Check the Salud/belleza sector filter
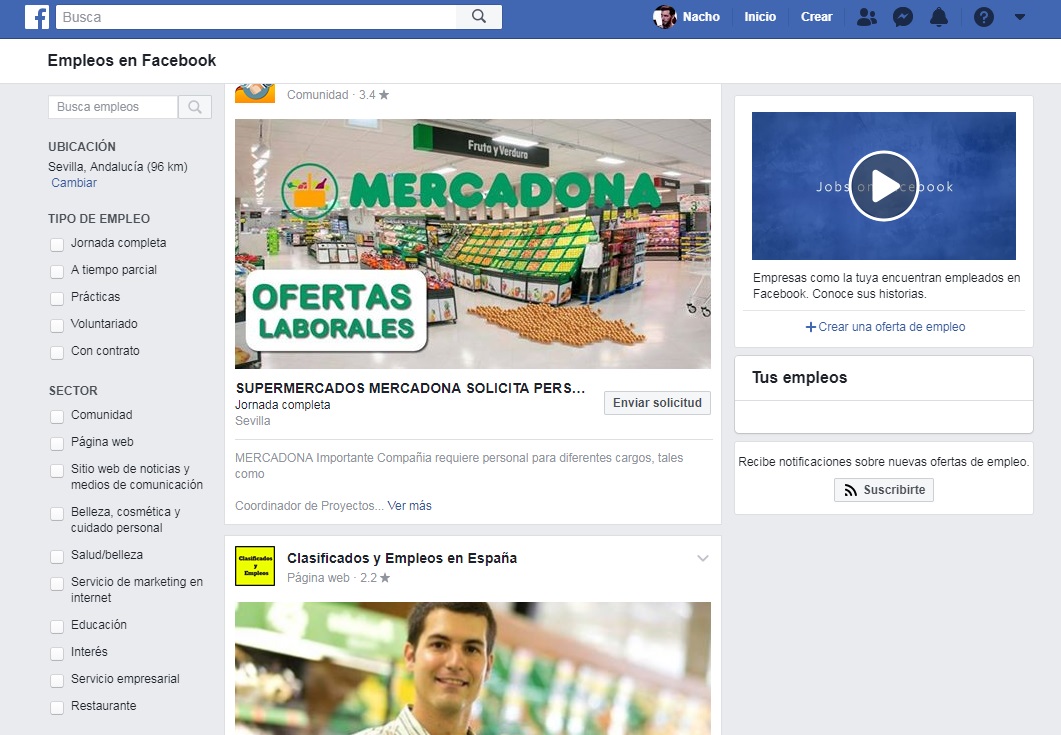 57,556
